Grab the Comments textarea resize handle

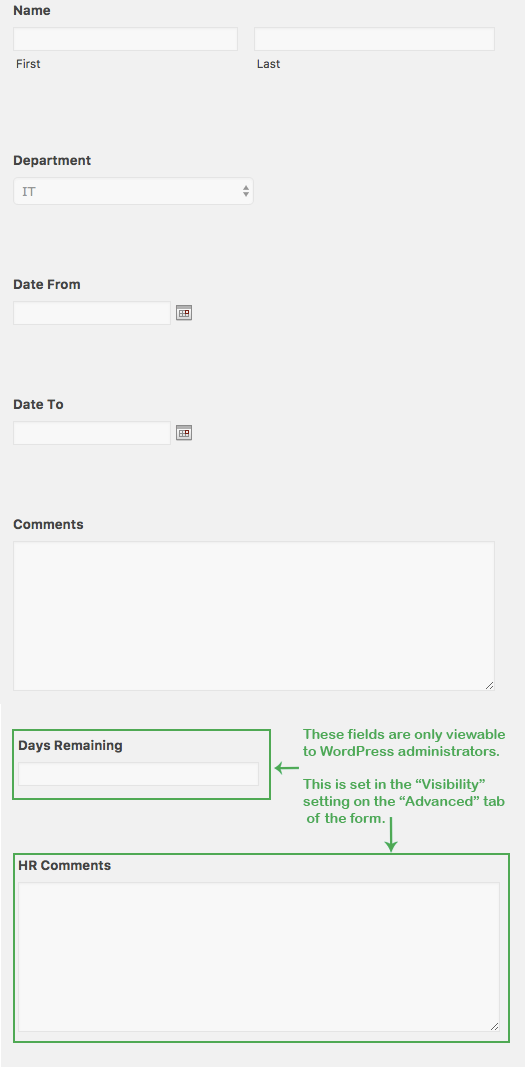(x=489, y=685)
